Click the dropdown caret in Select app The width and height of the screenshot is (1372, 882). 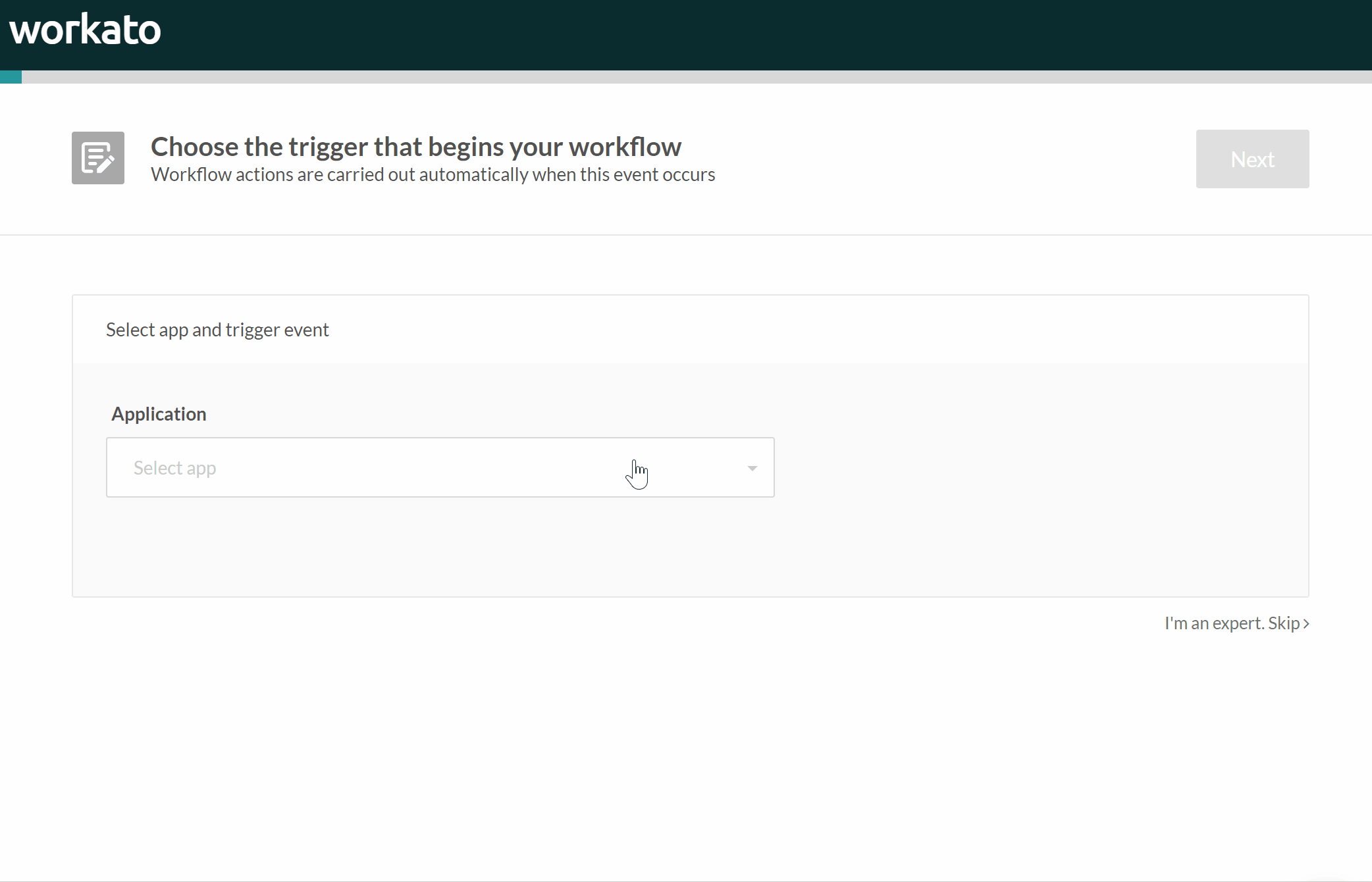(x=752, y=468)
